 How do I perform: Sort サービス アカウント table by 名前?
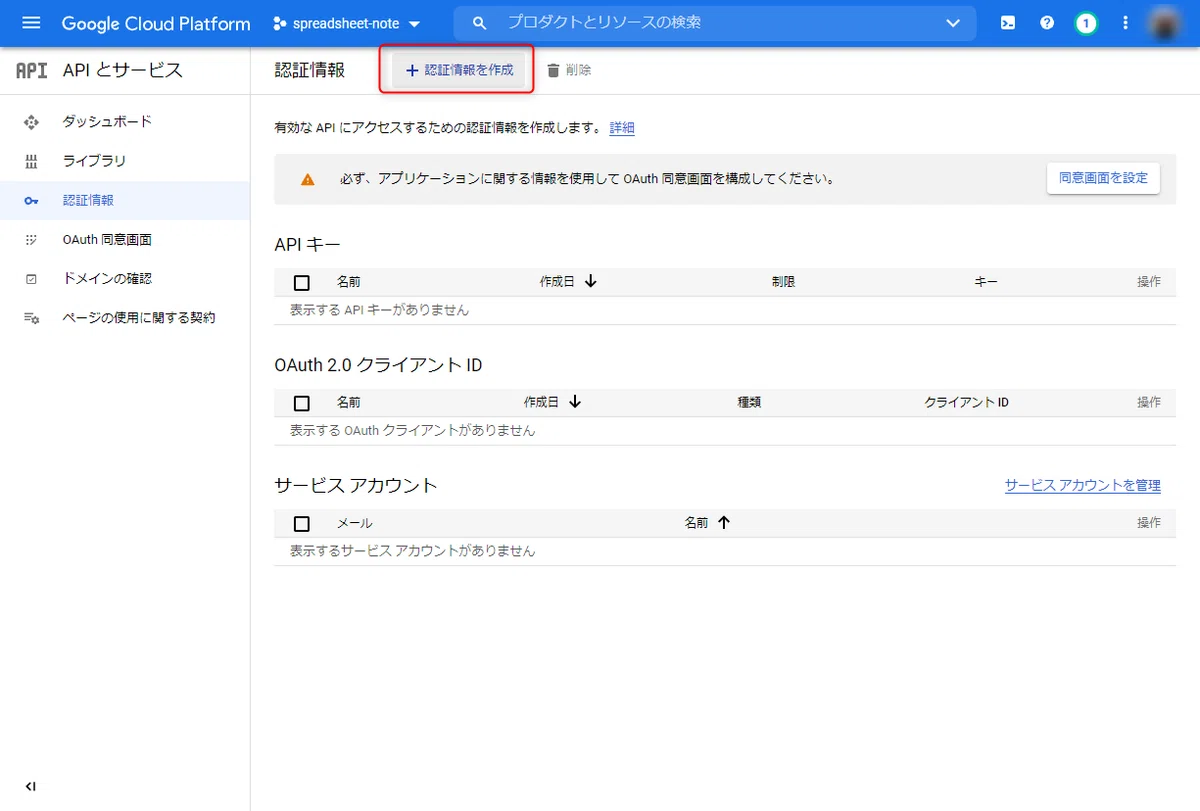click(707, 522)
